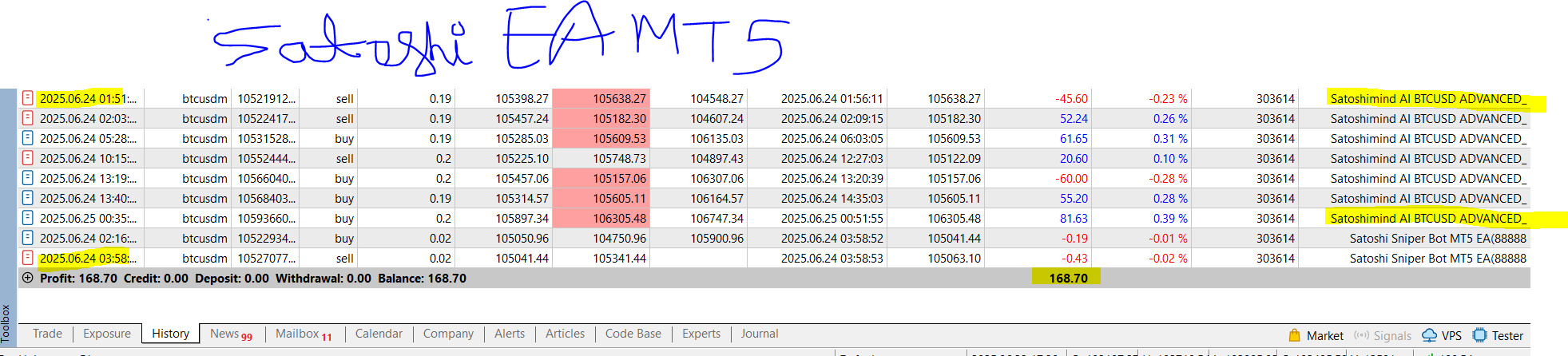Expand the Profit summary row plus icon

pos(28,278)
